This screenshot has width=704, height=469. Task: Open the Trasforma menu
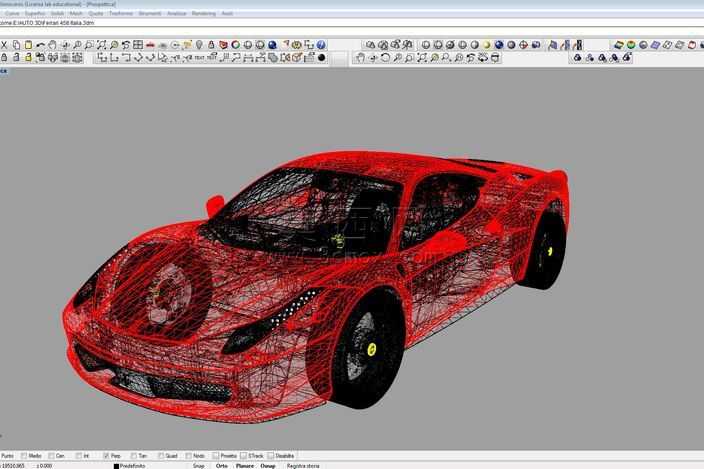tap(121, 14)
